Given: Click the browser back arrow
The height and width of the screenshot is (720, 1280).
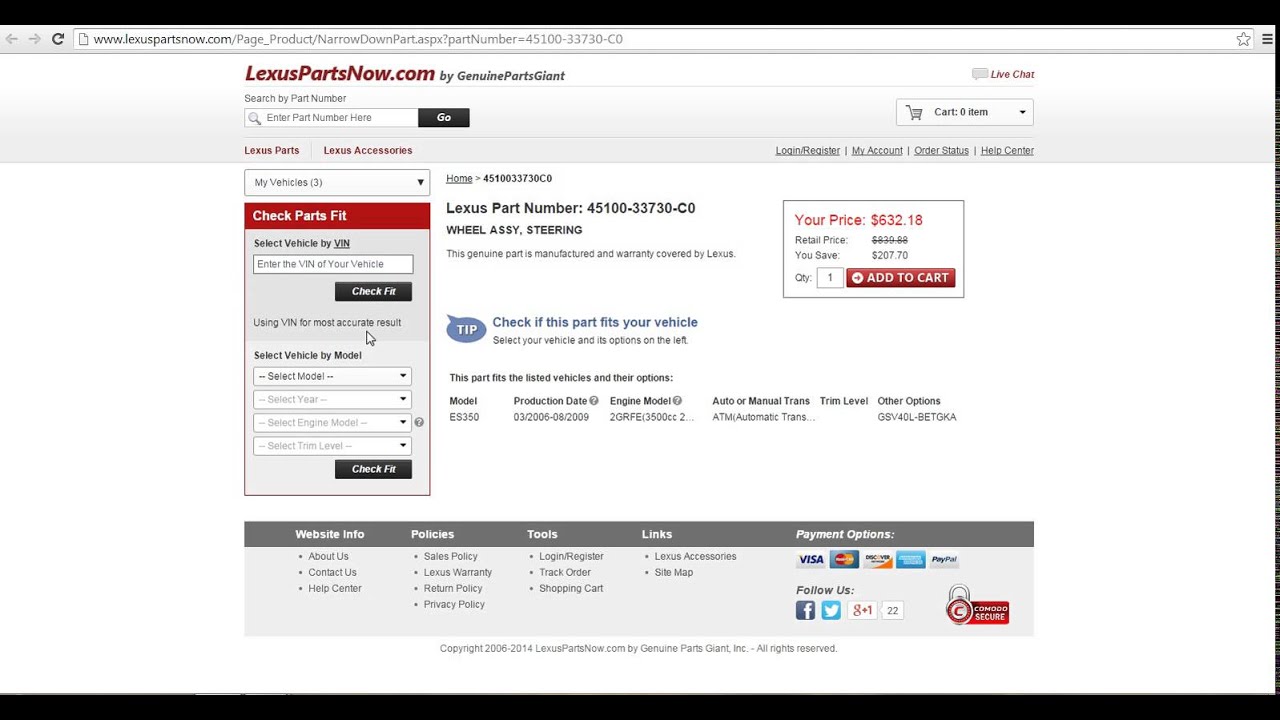Looking at the screenshot, I should click(x=12, y=39).
